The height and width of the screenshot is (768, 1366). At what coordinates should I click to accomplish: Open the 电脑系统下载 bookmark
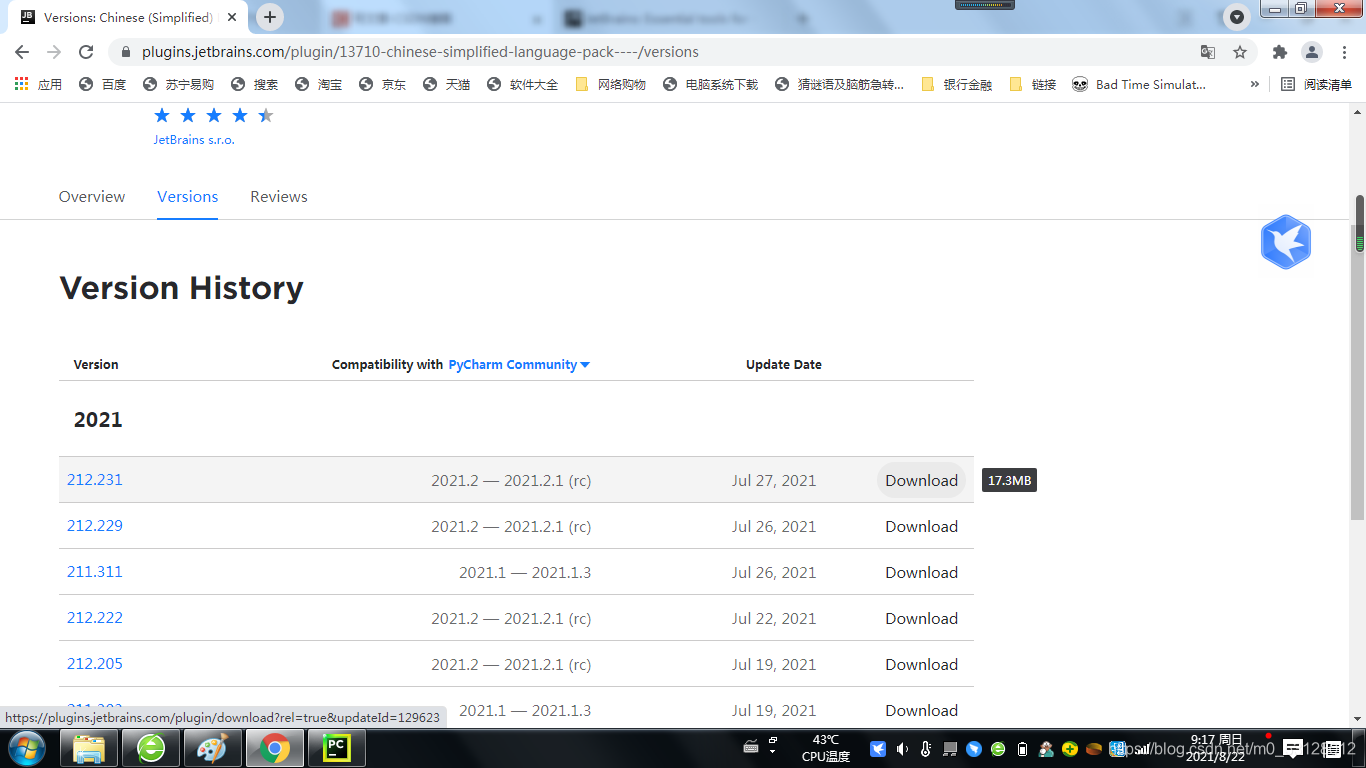[710, 85]
